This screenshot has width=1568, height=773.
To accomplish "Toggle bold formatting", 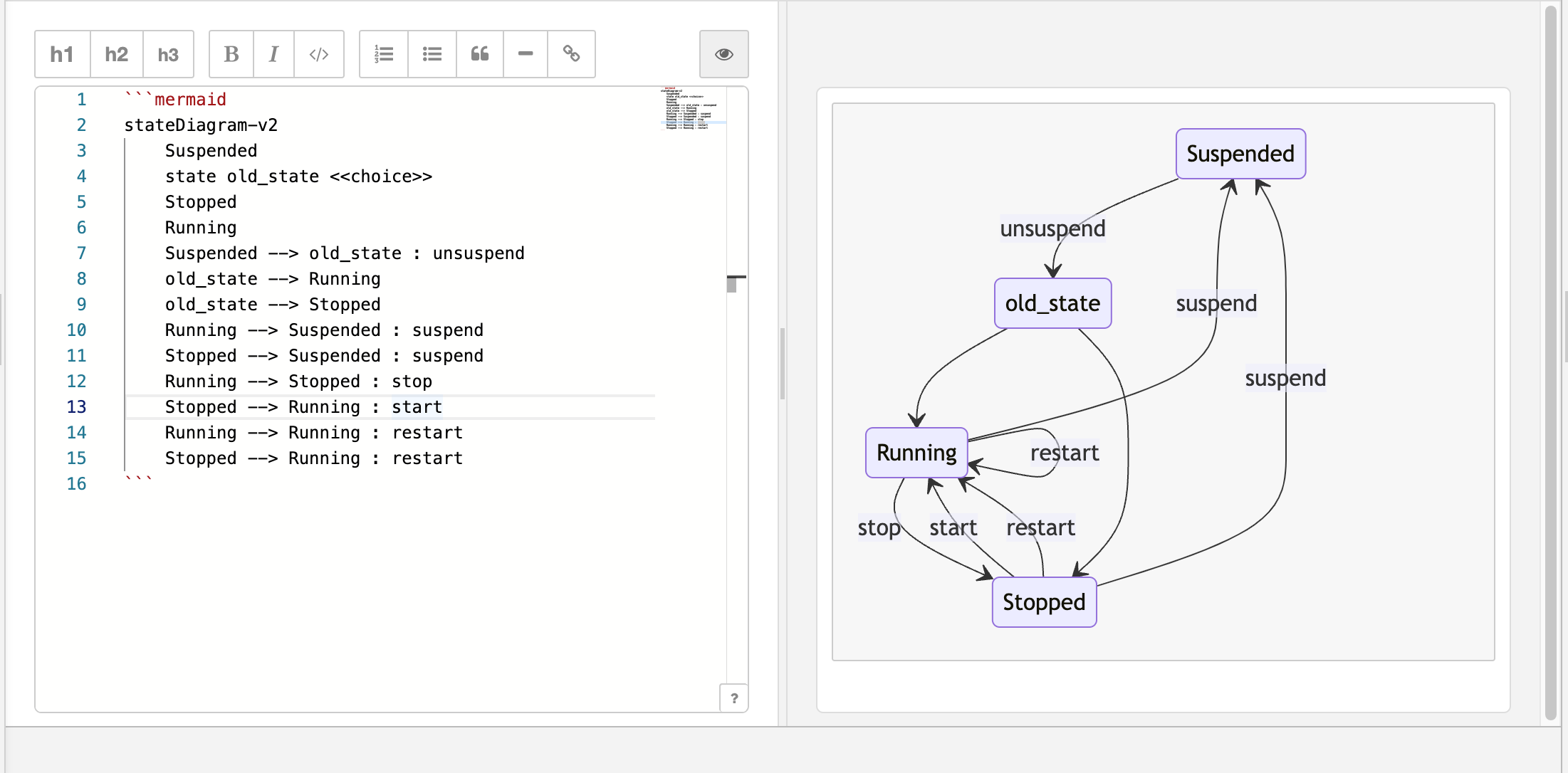I will [231, 54].
